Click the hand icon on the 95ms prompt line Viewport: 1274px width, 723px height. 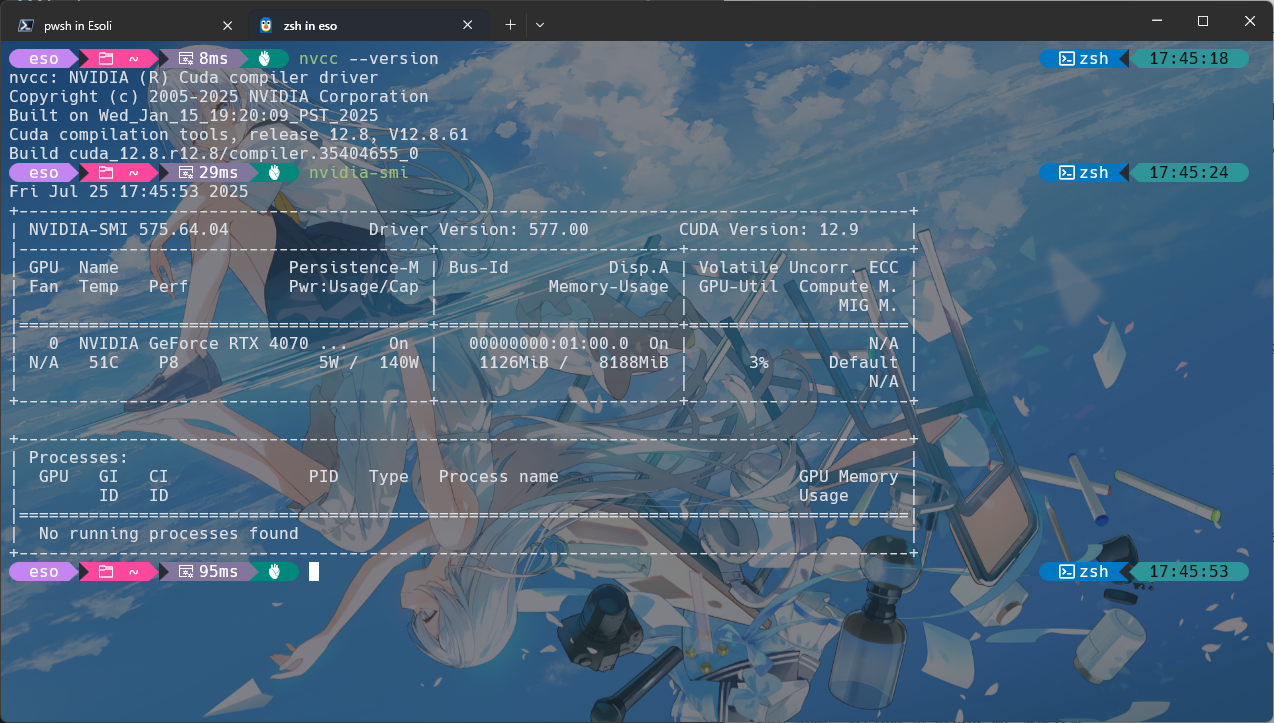274,571
